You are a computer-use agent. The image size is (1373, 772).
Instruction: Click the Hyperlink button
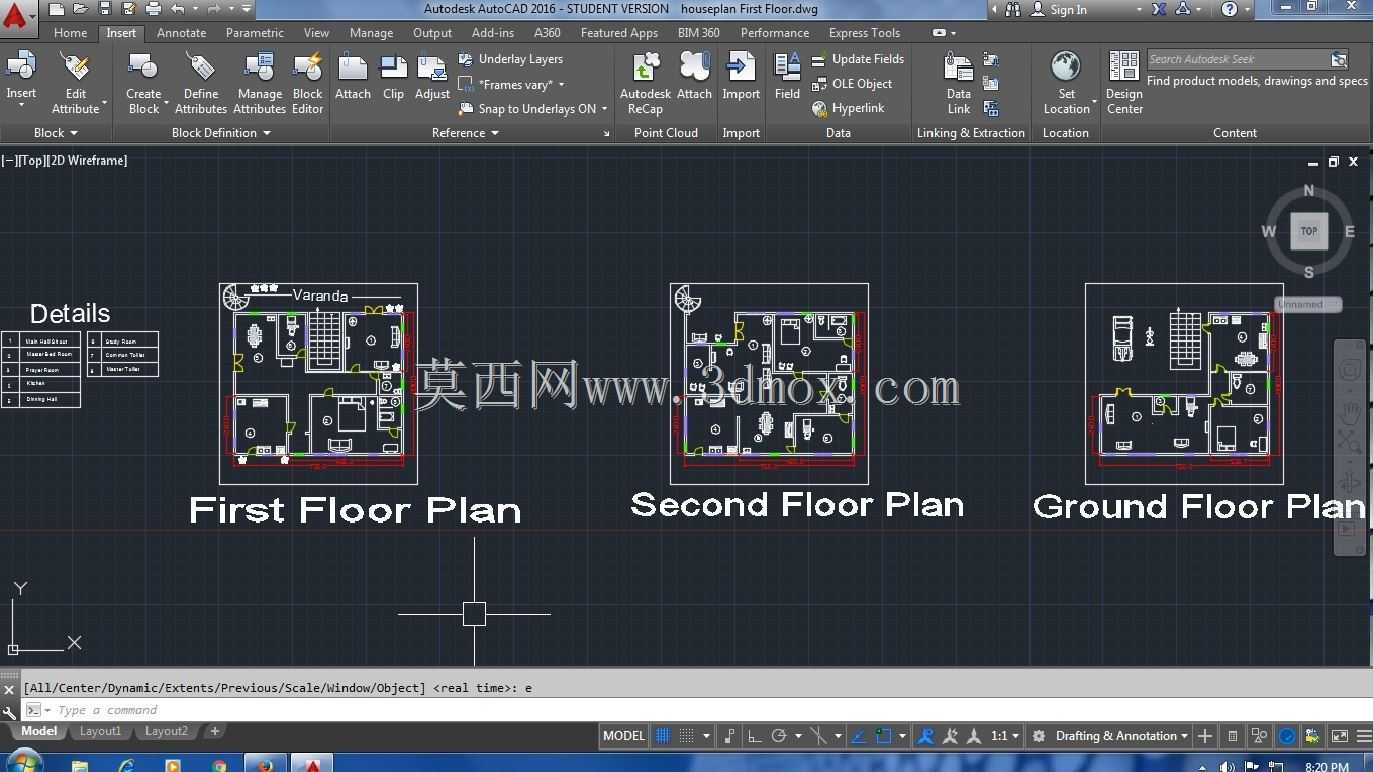pyautogui.click(x=848, y=108)
